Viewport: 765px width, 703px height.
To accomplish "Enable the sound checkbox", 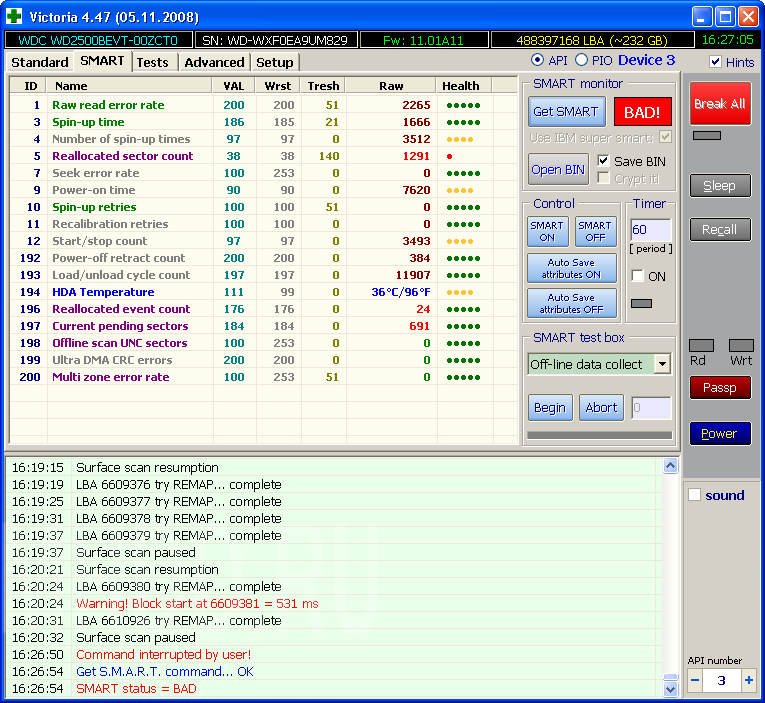I will [x=695, y=495].
